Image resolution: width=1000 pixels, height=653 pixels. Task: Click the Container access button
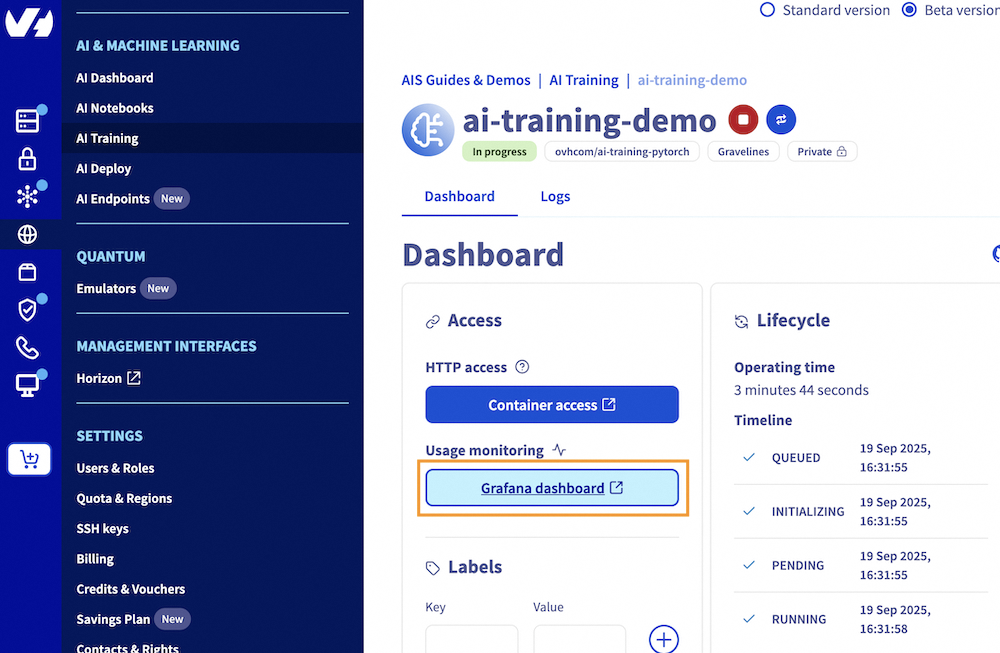[x=552, y=405]
